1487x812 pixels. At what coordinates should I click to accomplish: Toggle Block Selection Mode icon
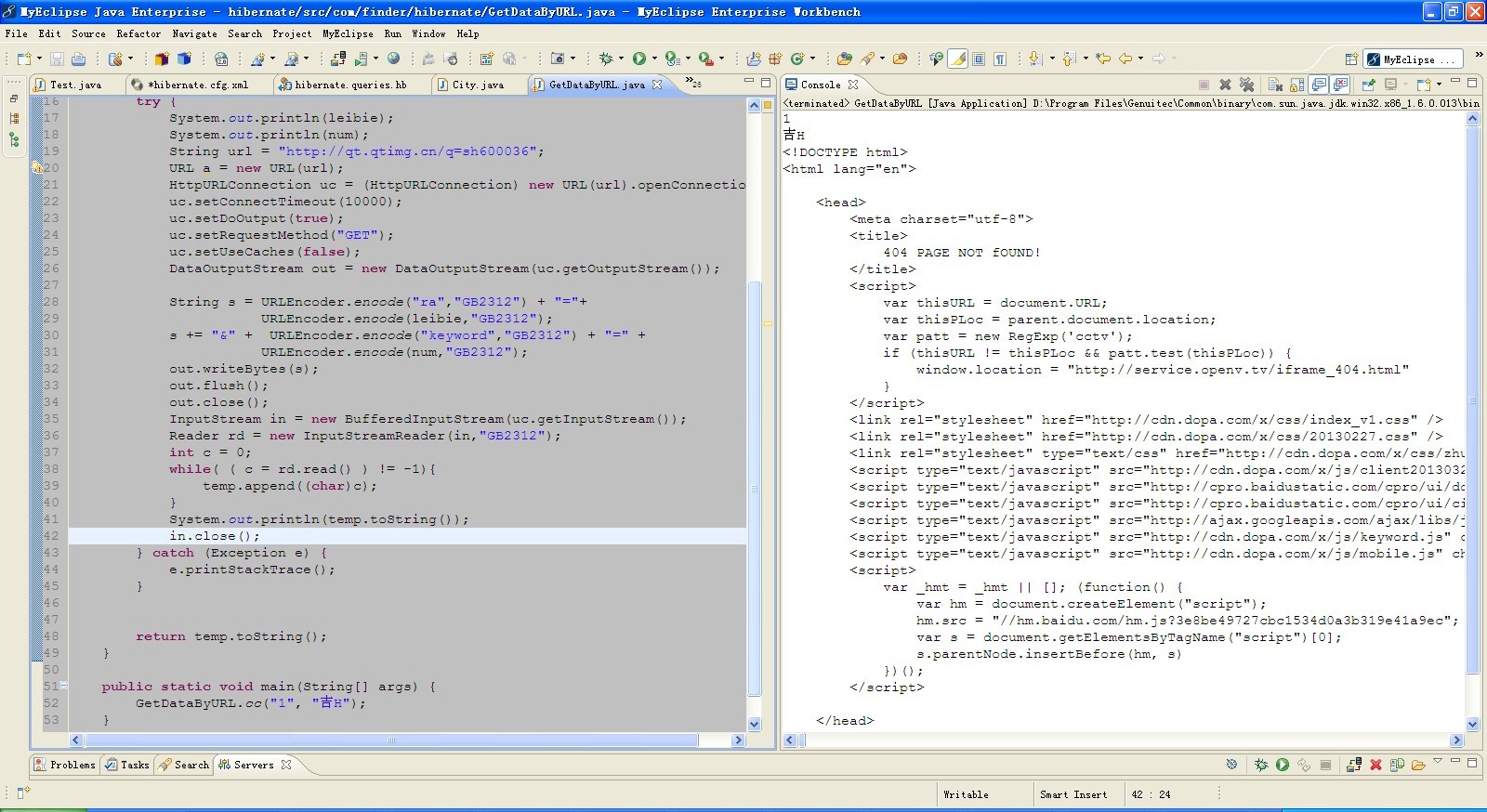[979, 59]
